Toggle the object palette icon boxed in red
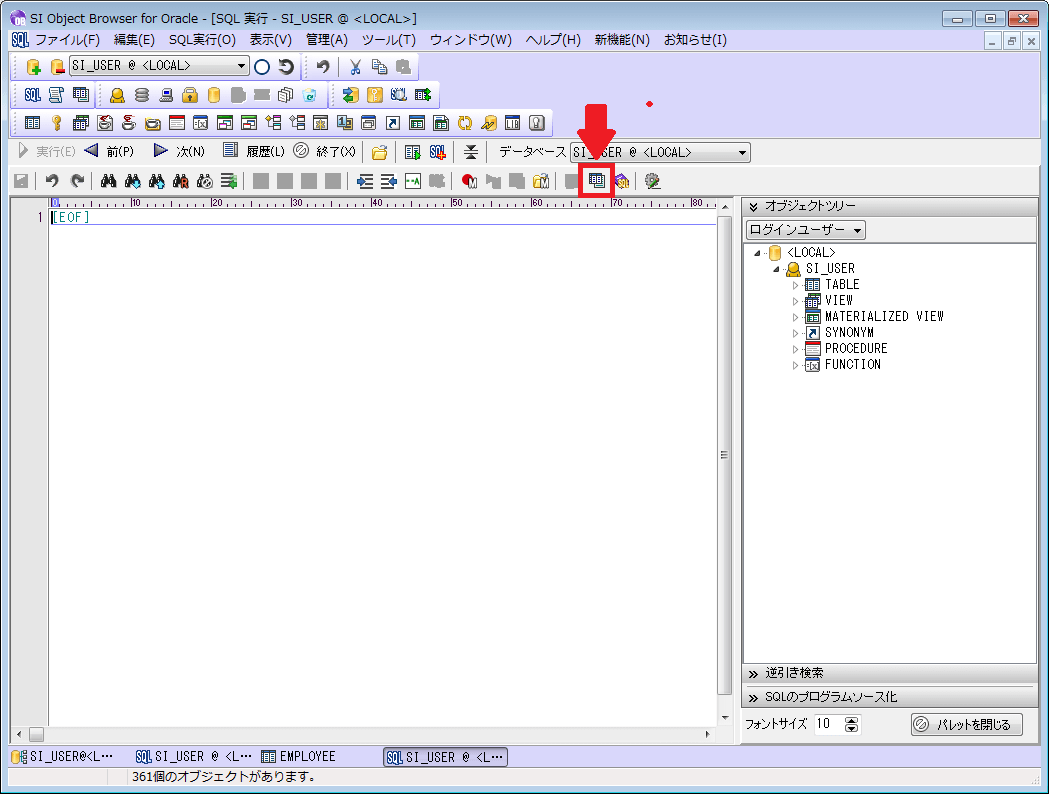1049x794 pixels. 597,181
